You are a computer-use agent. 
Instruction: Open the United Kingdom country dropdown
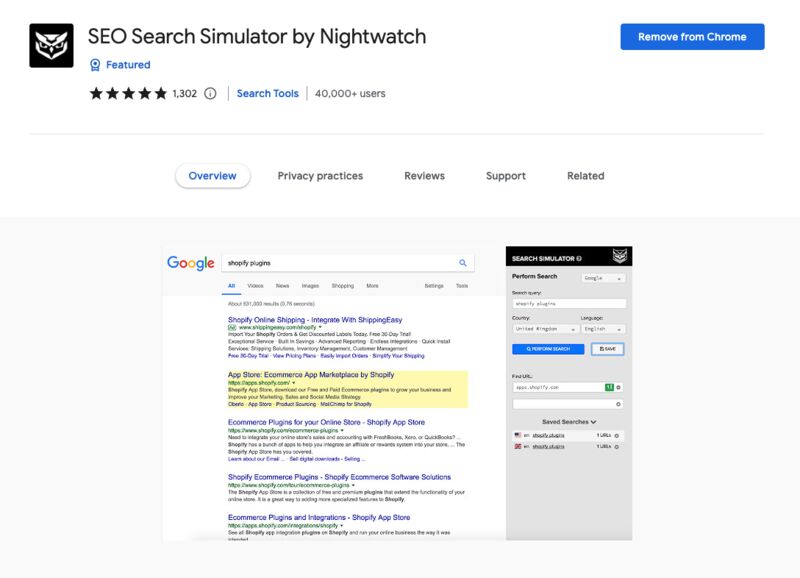545,329
